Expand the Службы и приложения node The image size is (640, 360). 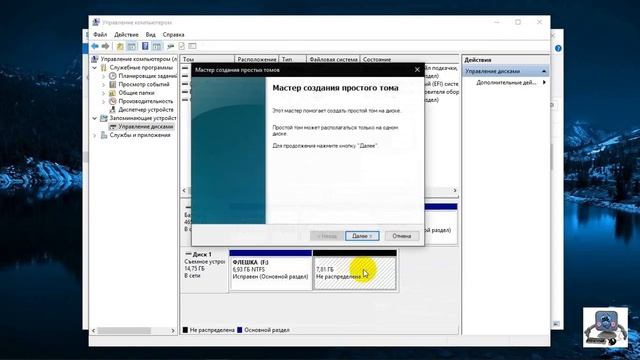95,135
